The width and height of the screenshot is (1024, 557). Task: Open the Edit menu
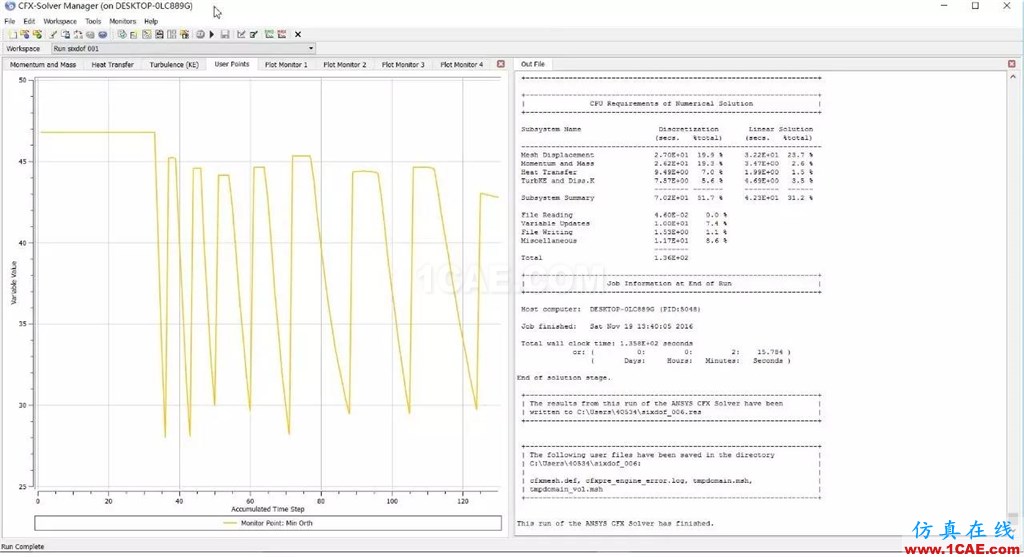pos(29,21)
